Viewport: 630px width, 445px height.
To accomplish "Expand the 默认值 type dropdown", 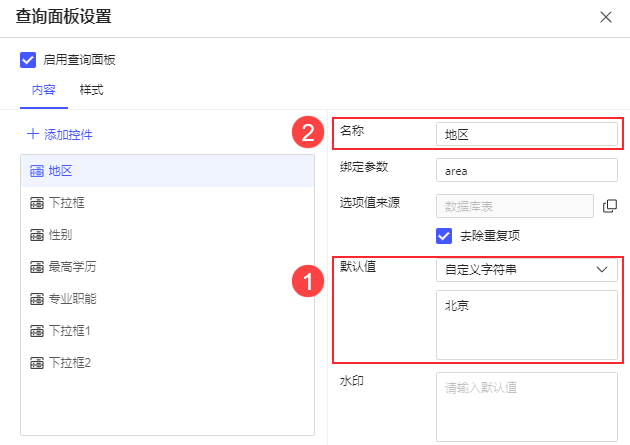I will (x=527, y=270).
